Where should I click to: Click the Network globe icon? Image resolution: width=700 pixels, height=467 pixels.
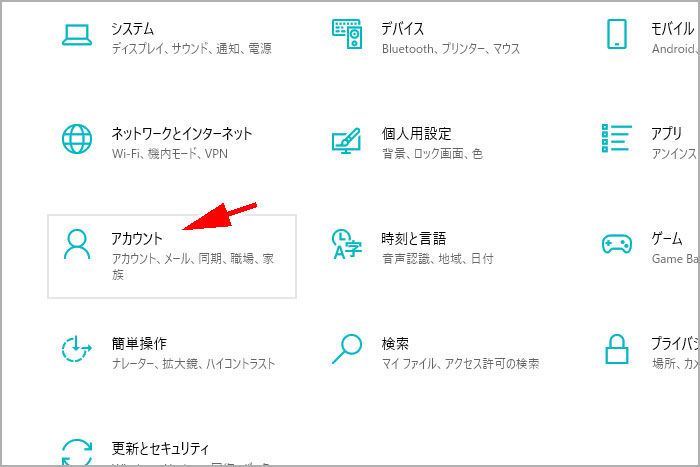click(77, 141)
